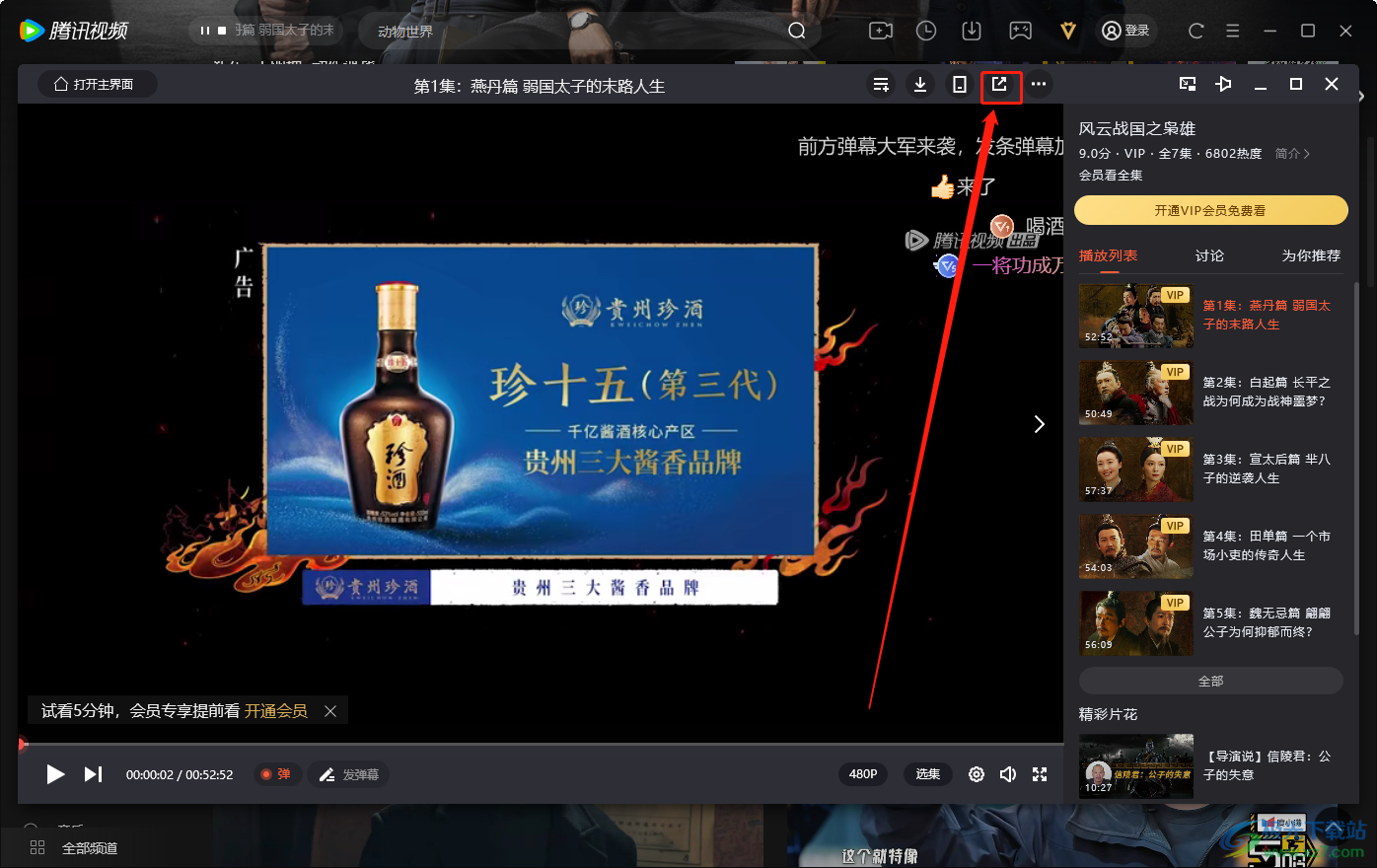Click the watch on phone icon

[x=959, y=84]
